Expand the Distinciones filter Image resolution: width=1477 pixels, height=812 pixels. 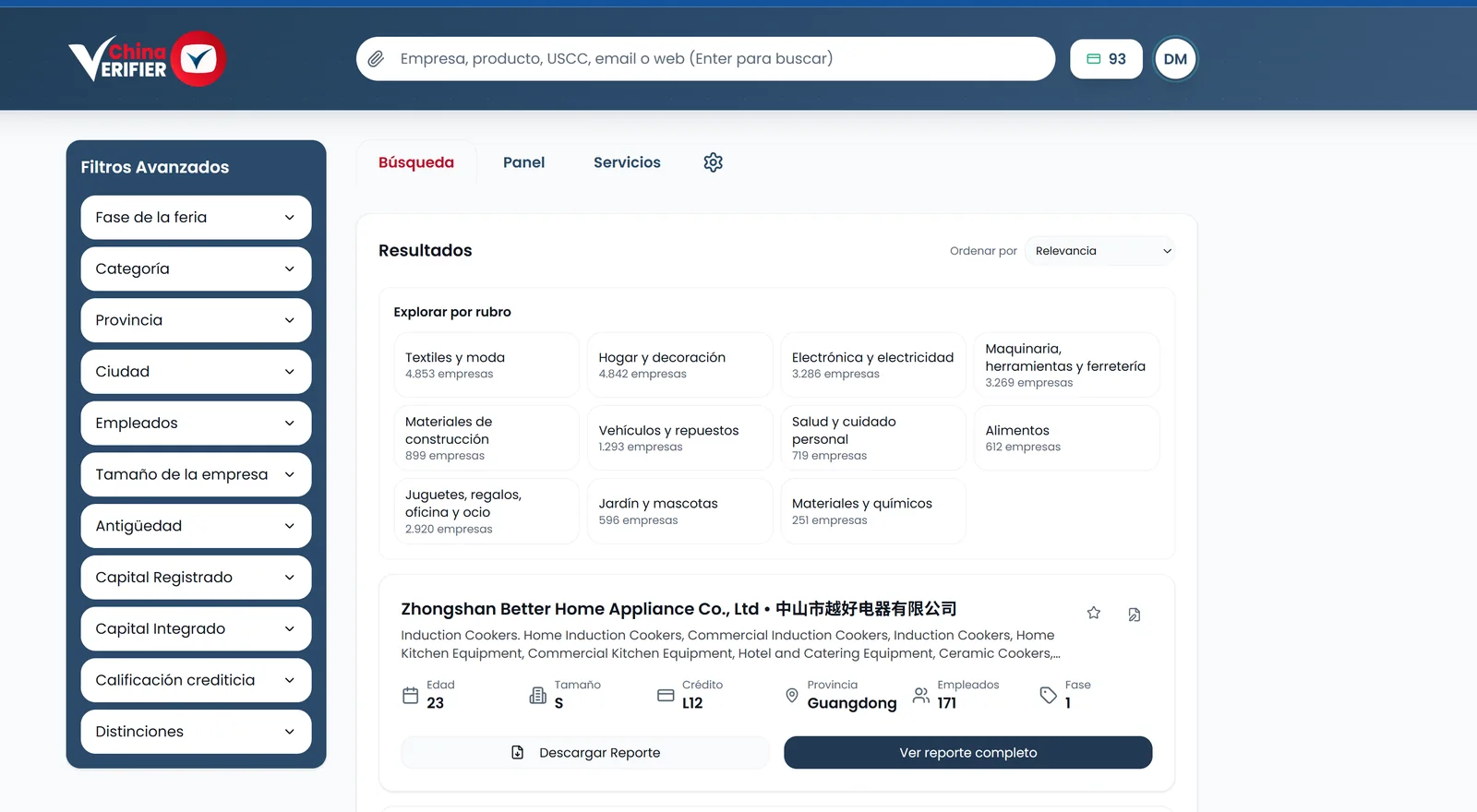click(196, 732)
